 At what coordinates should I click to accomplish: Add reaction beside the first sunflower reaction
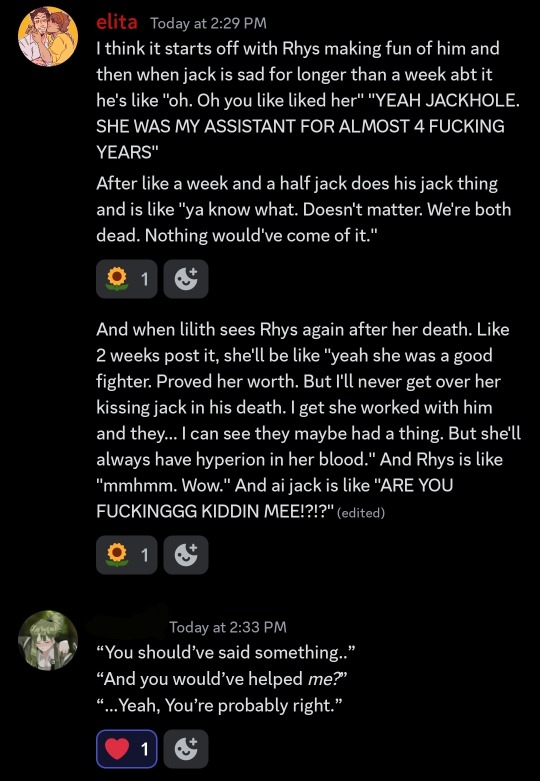pos(186,279)
